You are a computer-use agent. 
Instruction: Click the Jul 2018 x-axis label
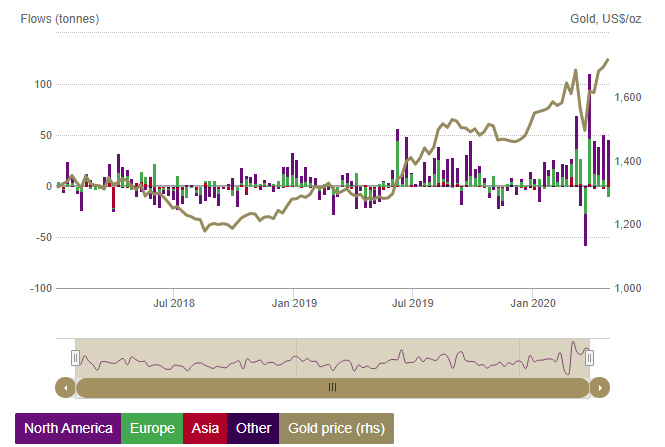173,302
